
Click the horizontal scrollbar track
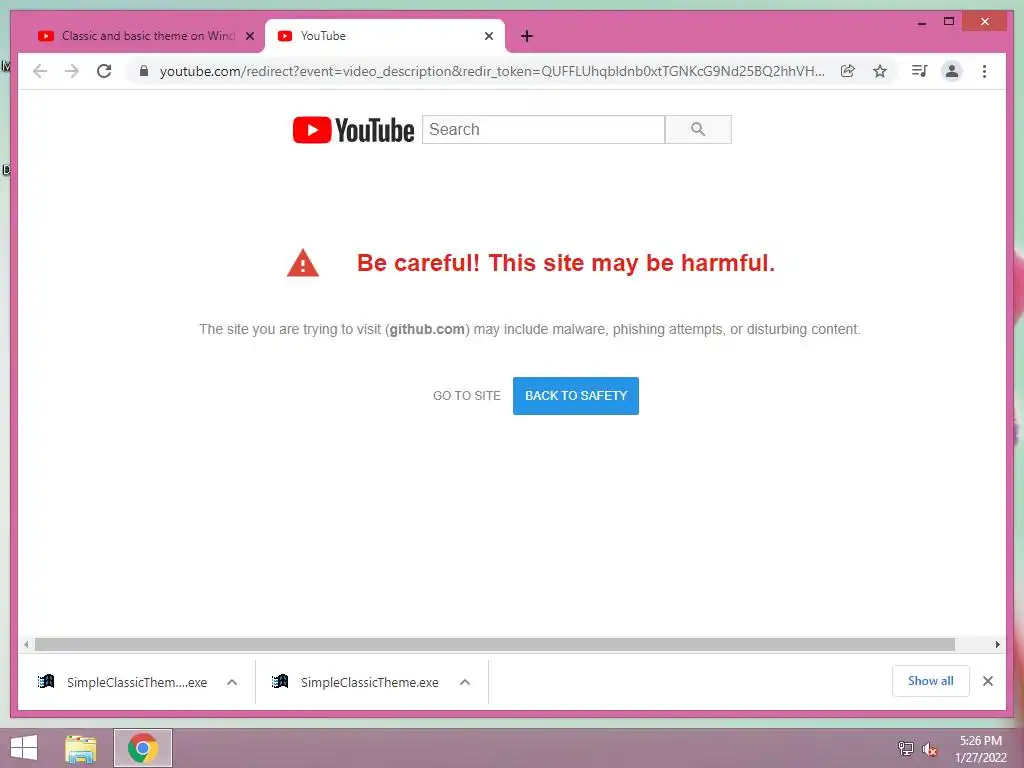pos(511,645)
